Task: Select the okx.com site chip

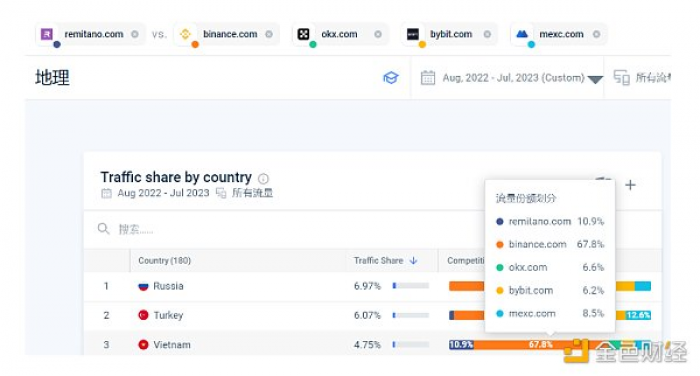Action: (x=340, y=34)
